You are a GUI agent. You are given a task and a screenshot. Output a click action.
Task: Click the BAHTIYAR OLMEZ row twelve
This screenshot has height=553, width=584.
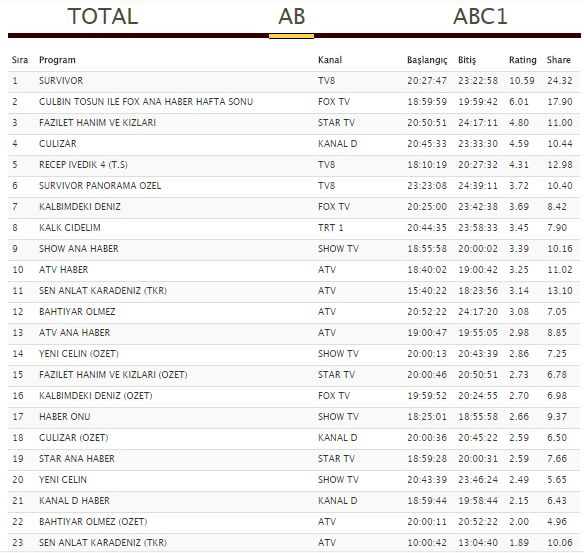click(x=294, y=312)
